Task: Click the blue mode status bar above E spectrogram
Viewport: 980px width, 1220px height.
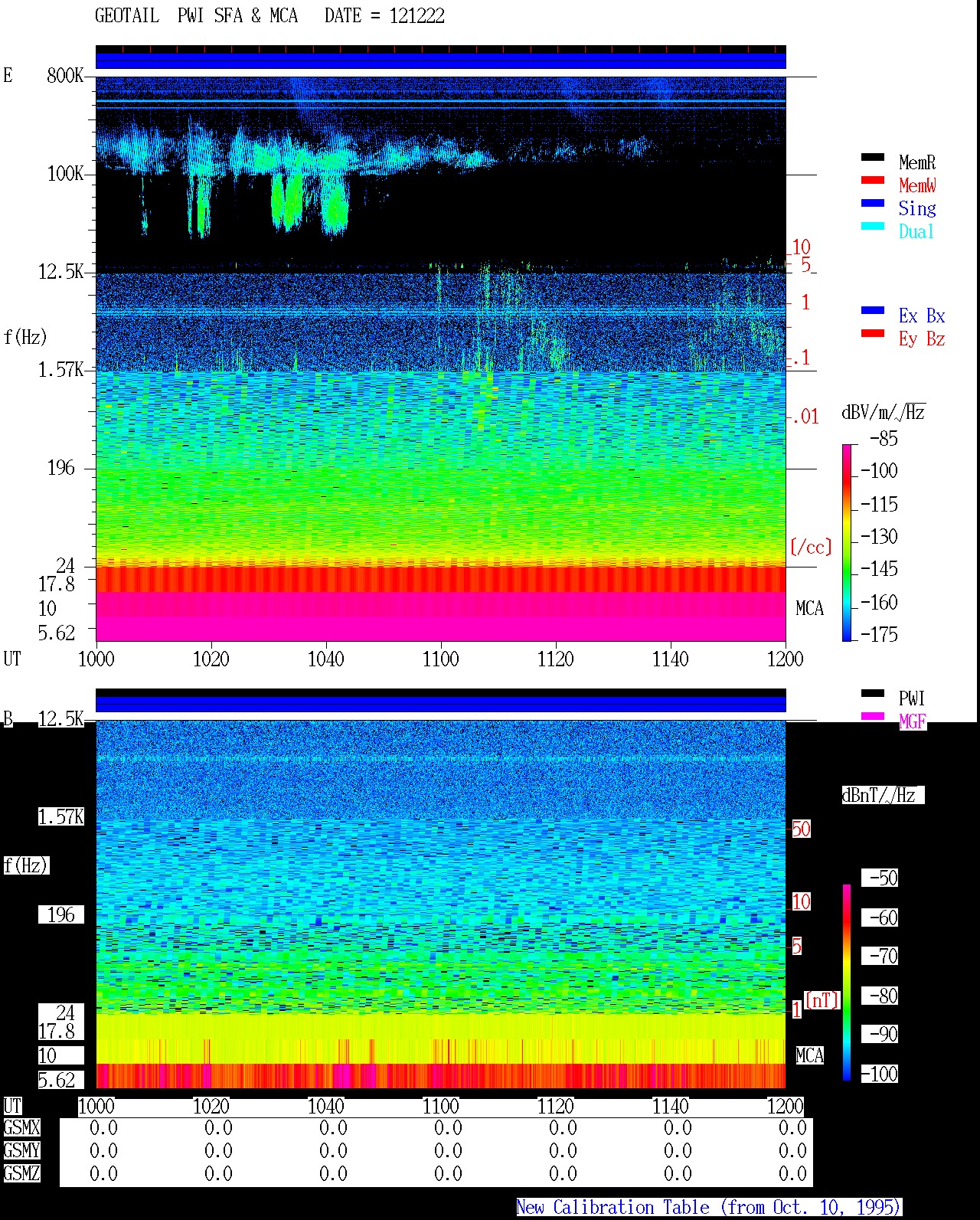Action: [440, 60]
